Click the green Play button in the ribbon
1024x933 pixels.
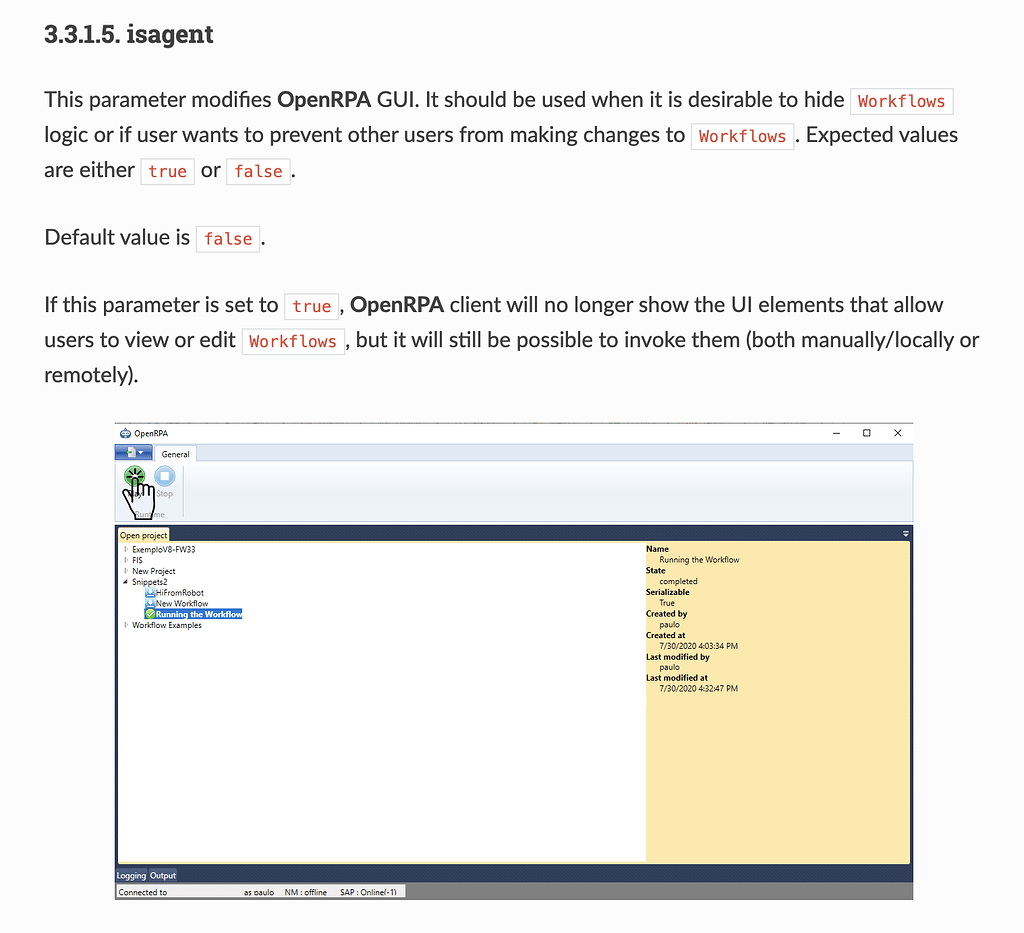pyautogui.click(x=135, y=477)
